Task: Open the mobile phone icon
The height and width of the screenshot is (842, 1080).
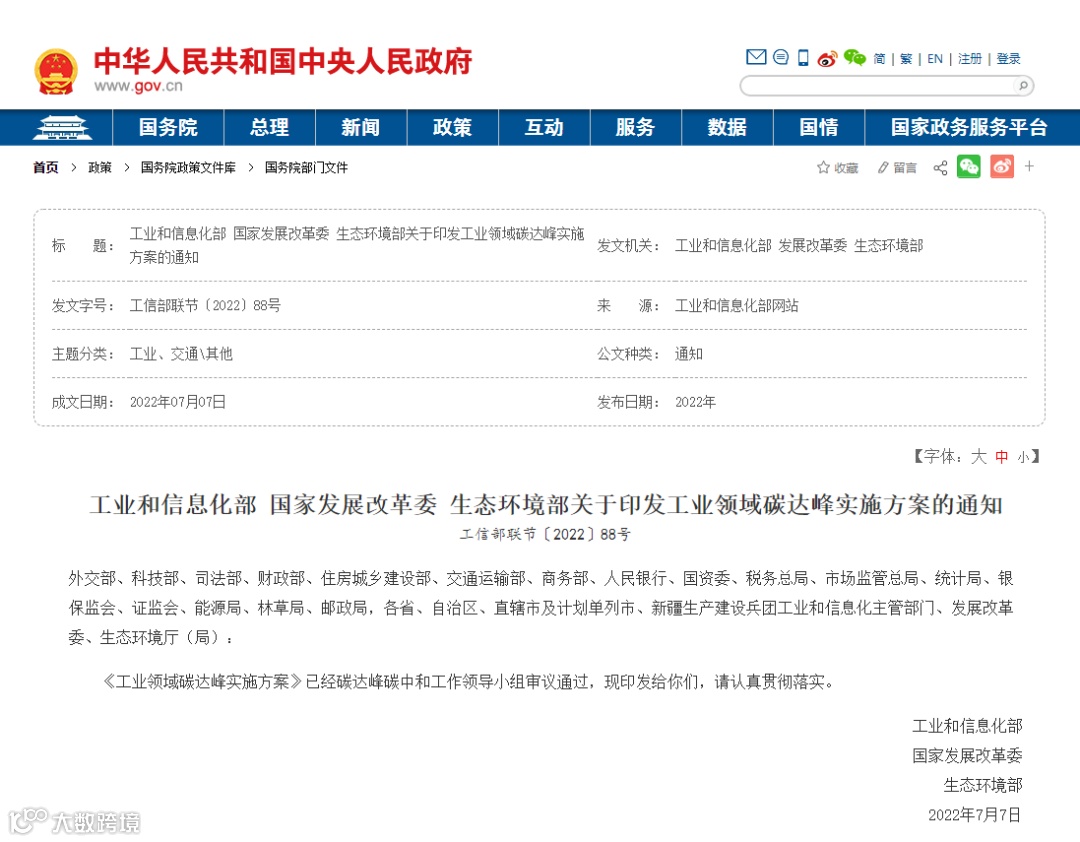Action: point(803,58)
